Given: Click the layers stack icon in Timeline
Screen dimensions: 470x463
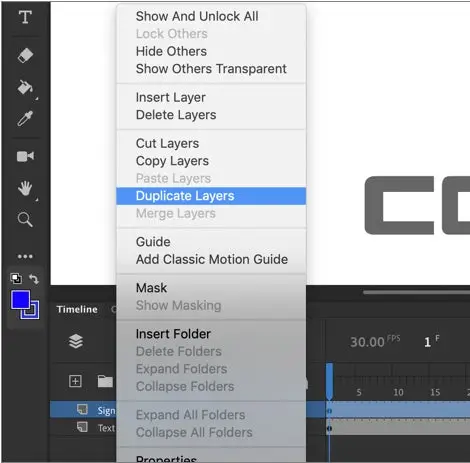Looking at the screenshot, I should [x=76, y=341].
